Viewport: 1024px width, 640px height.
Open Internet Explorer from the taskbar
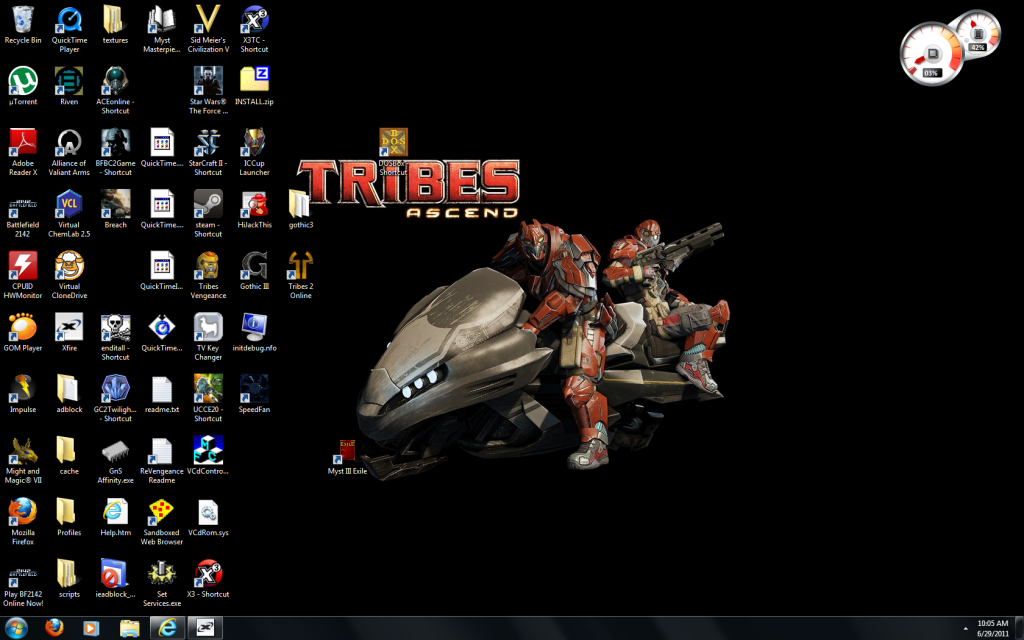tap(167, 628)
